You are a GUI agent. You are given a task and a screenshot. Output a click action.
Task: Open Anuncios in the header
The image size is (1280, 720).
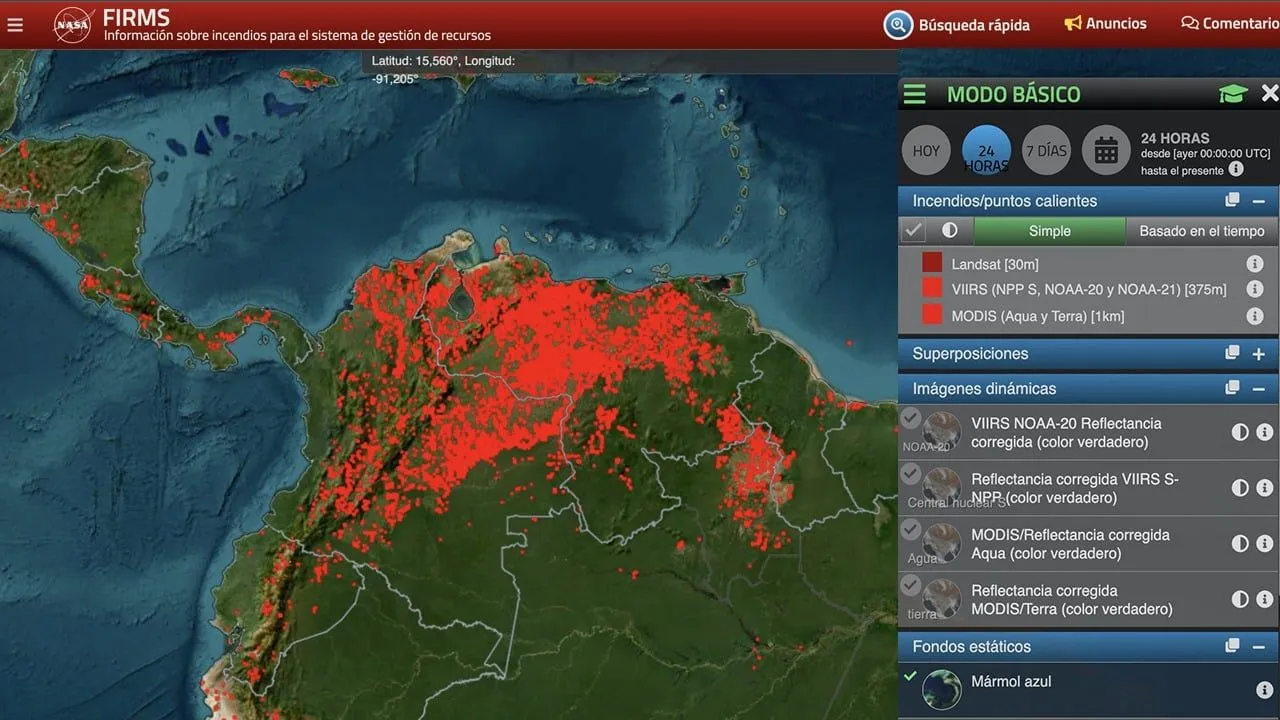point(1105,23)
